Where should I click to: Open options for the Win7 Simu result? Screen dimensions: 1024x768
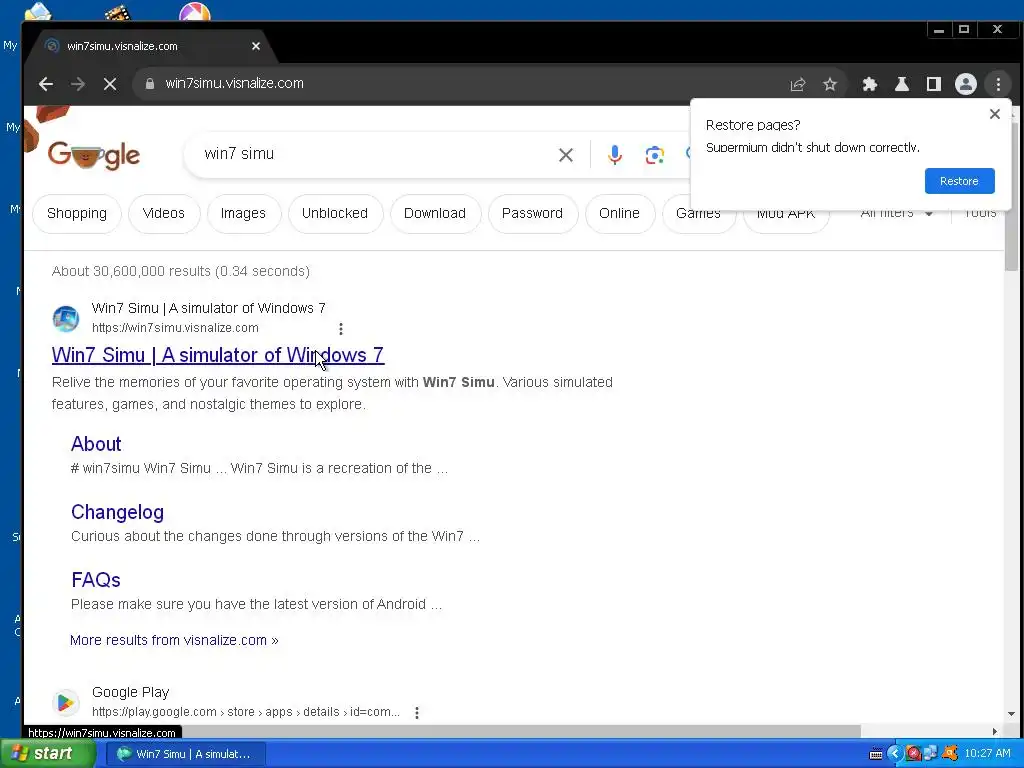[340, 328]
